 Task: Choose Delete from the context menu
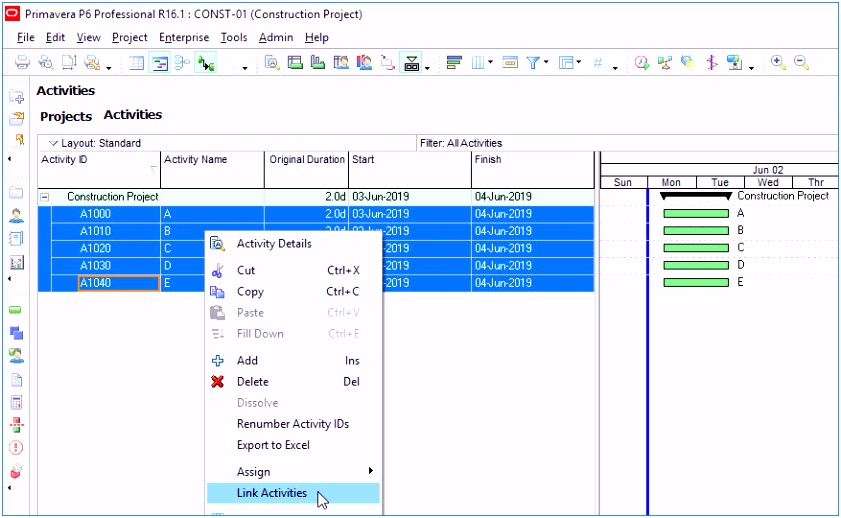tap(293, 381)
